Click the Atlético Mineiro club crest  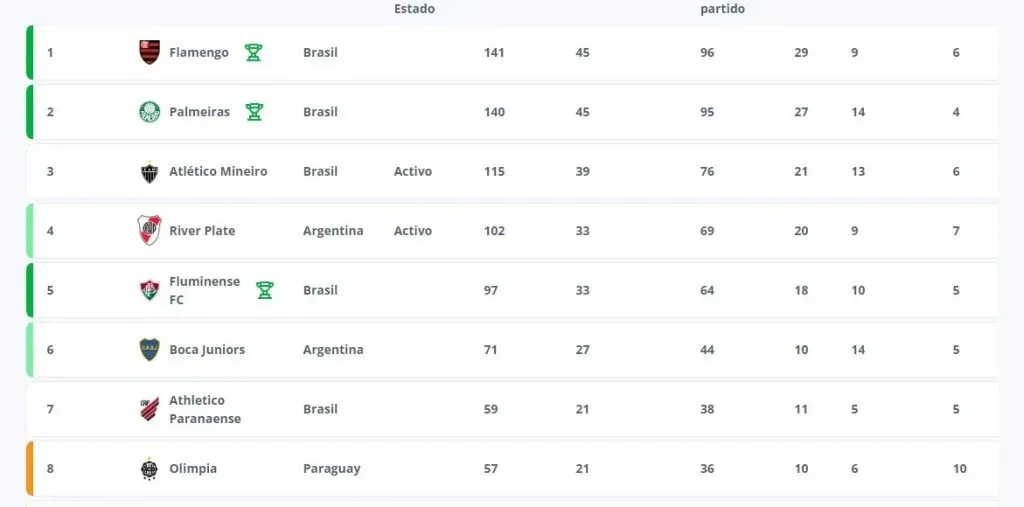pyautogui.click(x=149, y=172)
